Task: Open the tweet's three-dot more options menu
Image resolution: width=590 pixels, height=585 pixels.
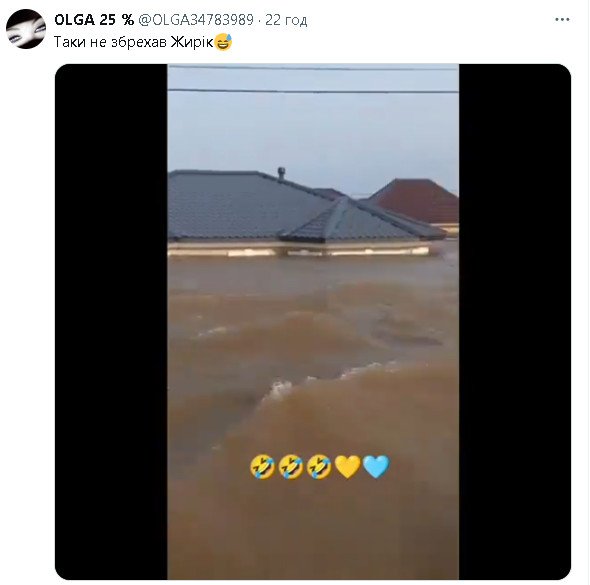Action: point(562,20)
